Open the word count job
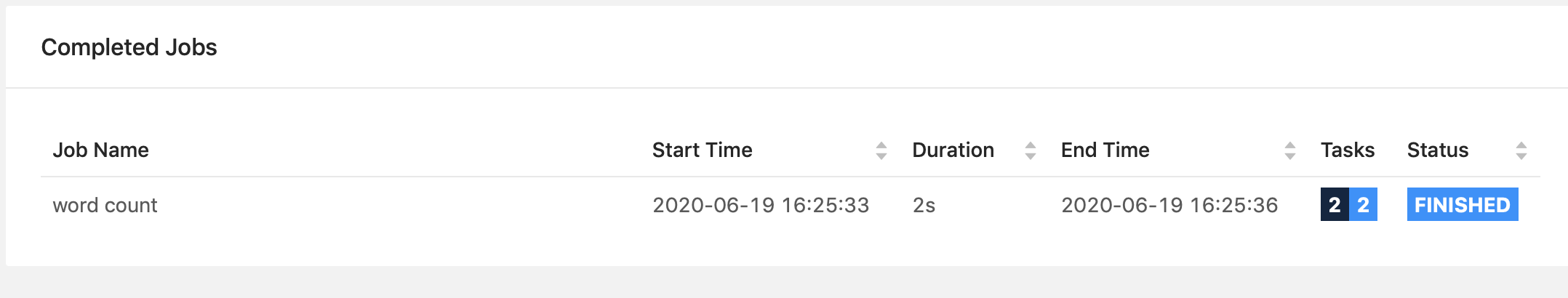The width and height of the screenshot is (1568, 298). pos(105,206)
